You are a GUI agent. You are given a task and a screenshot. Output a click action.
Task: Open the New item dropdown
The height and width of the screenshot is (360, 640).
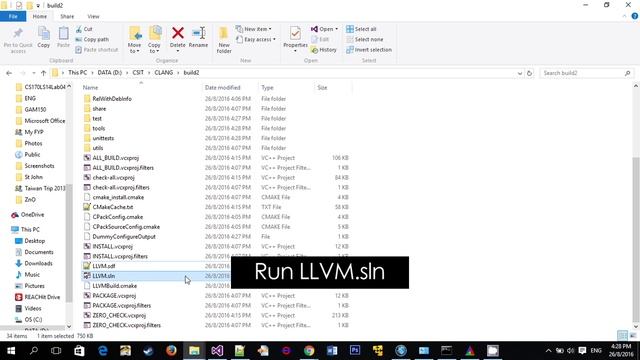tap(253, 29)
